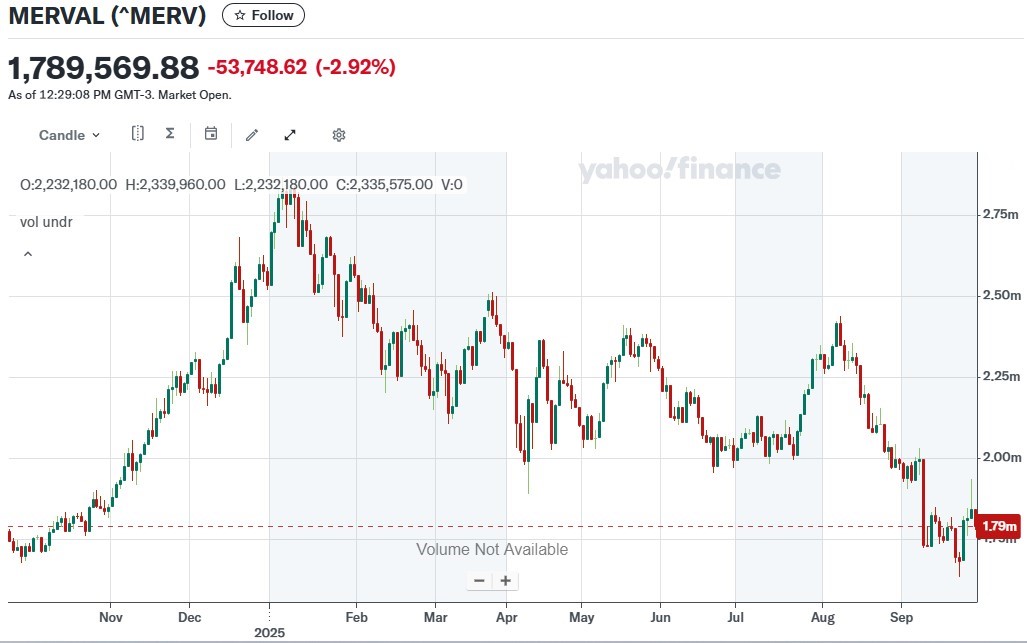Click the 1.79m current price tag
This screenshot has height=643, width=1027.
click(999, 526)
